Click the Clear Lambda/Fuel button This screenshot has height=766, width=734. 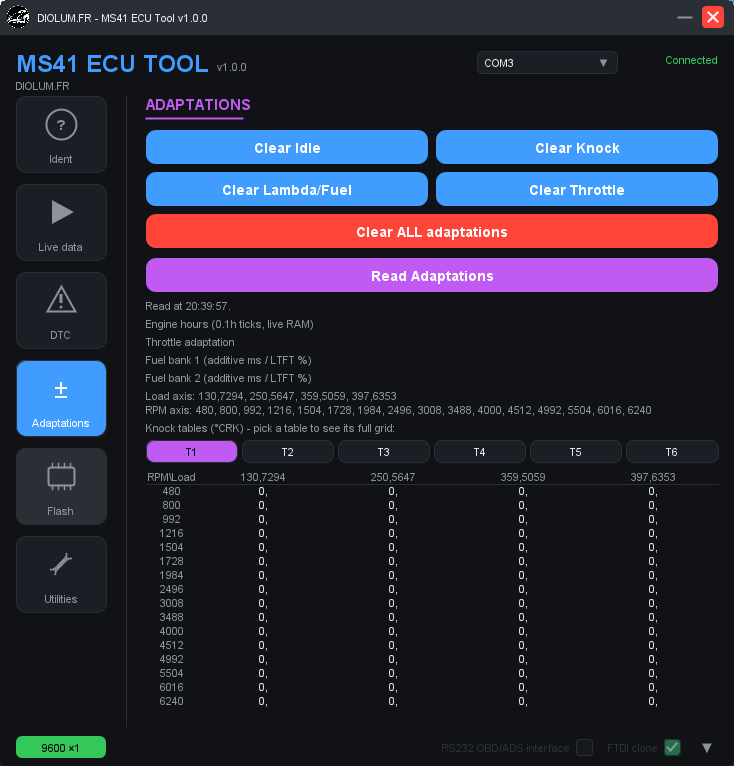[287, 190]
